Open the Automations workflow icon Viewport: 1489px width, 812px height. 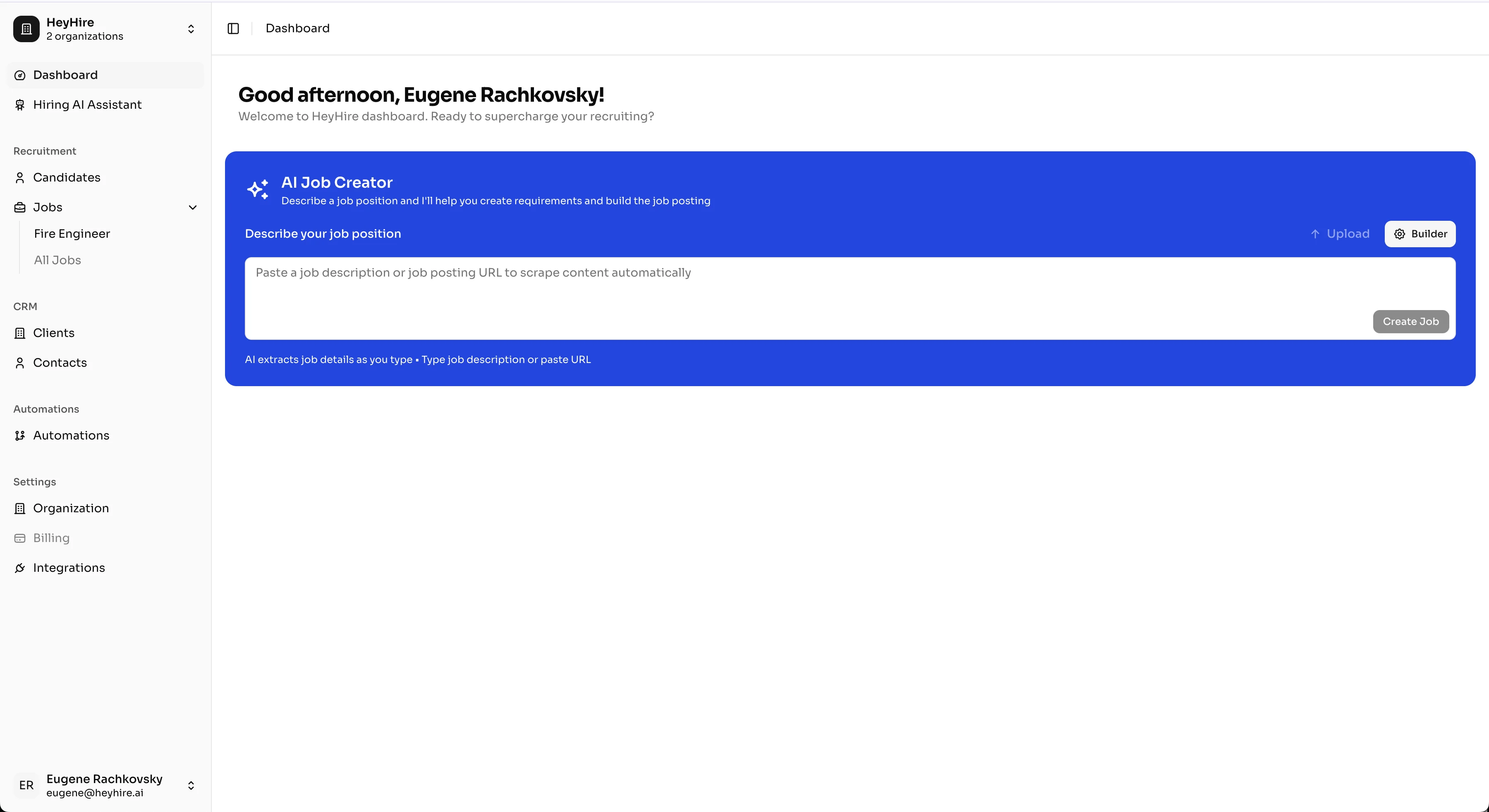(20, 435)
